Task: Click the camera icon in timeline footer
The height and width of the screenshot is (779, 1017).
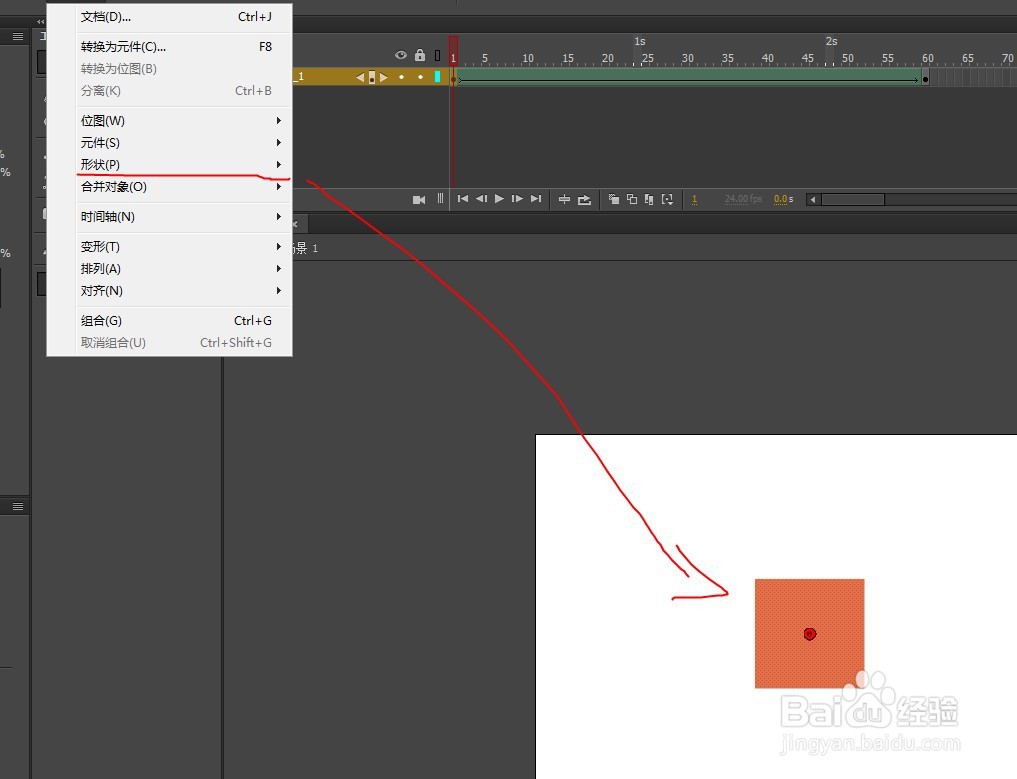Action: (x=419, y=200)
